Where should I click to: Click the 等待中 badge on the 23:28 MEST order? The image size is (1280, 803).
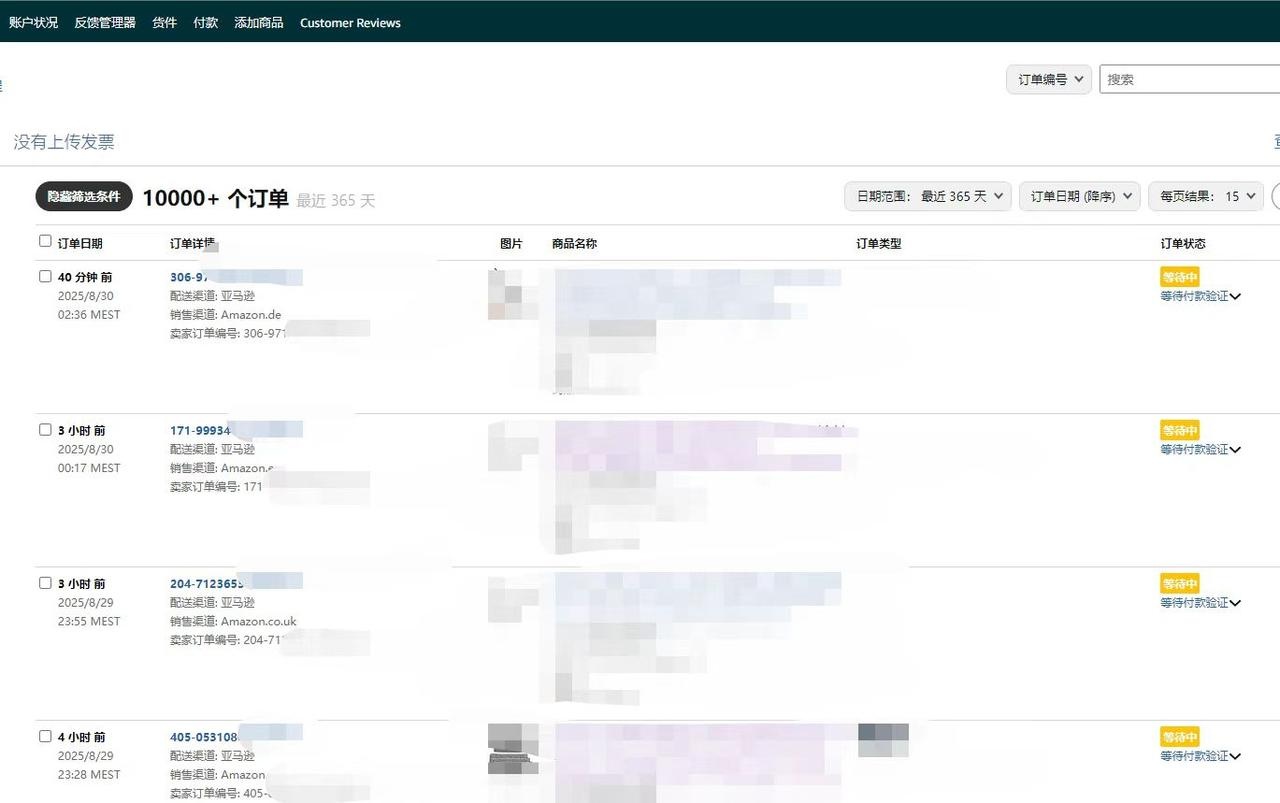click(x=1180, y=737)
